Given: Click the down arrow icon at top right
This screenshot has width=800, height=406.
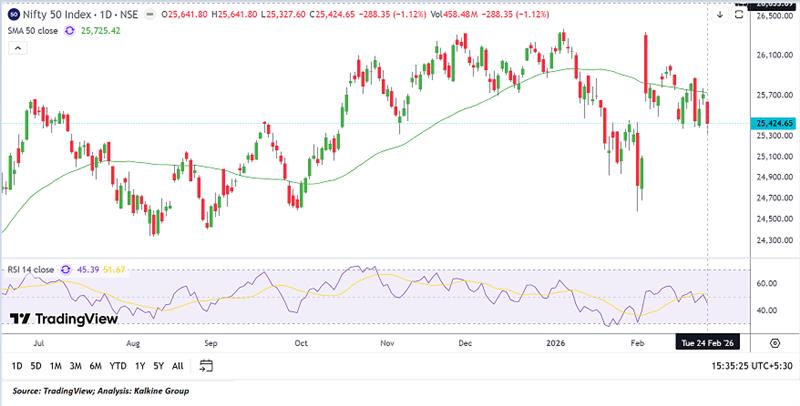Looking at the screenshot, I should 720,14.
